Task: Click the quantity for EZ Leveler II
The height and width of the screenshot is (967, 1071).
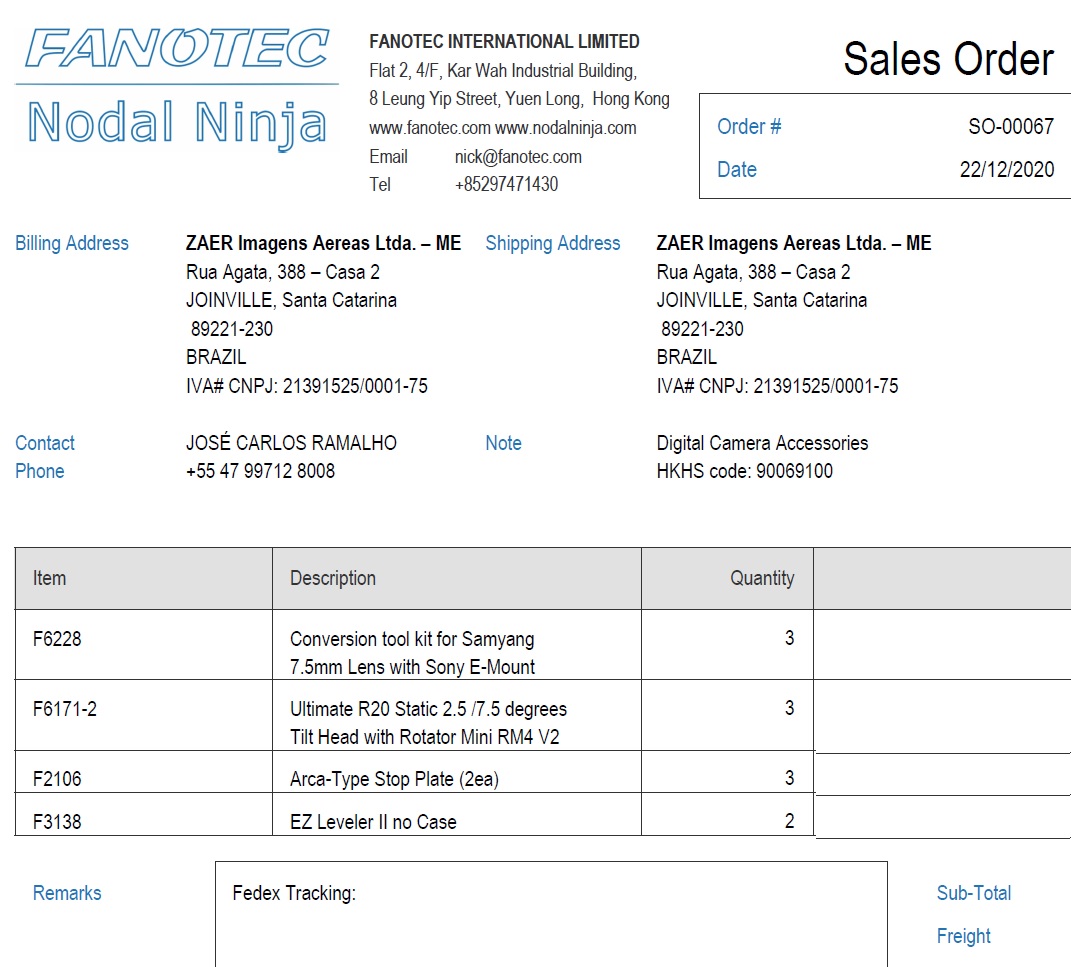Action: pyautogui.click(x=789, y=821)
